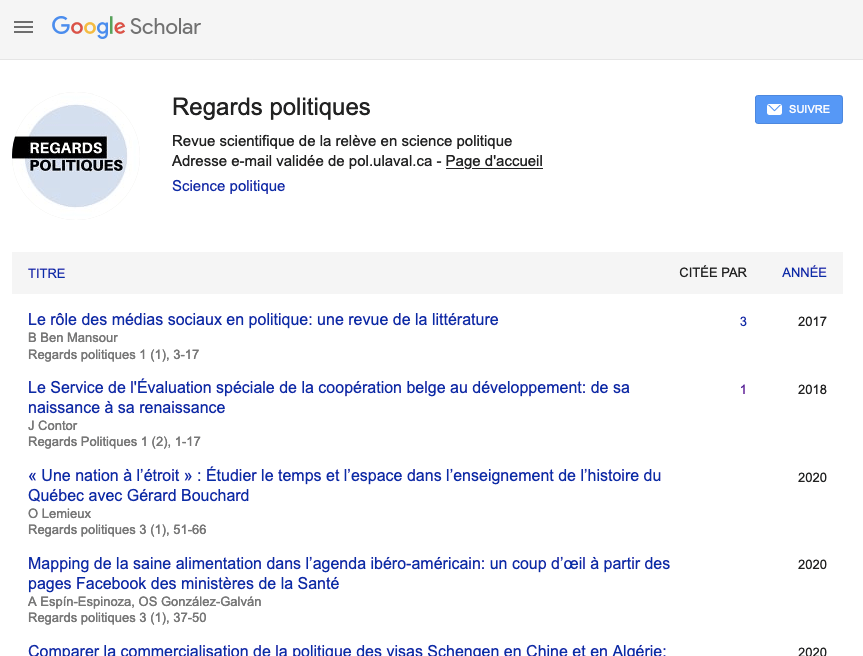
Task: Open citation count 3 for first article
Action: (x=743, y=322)
